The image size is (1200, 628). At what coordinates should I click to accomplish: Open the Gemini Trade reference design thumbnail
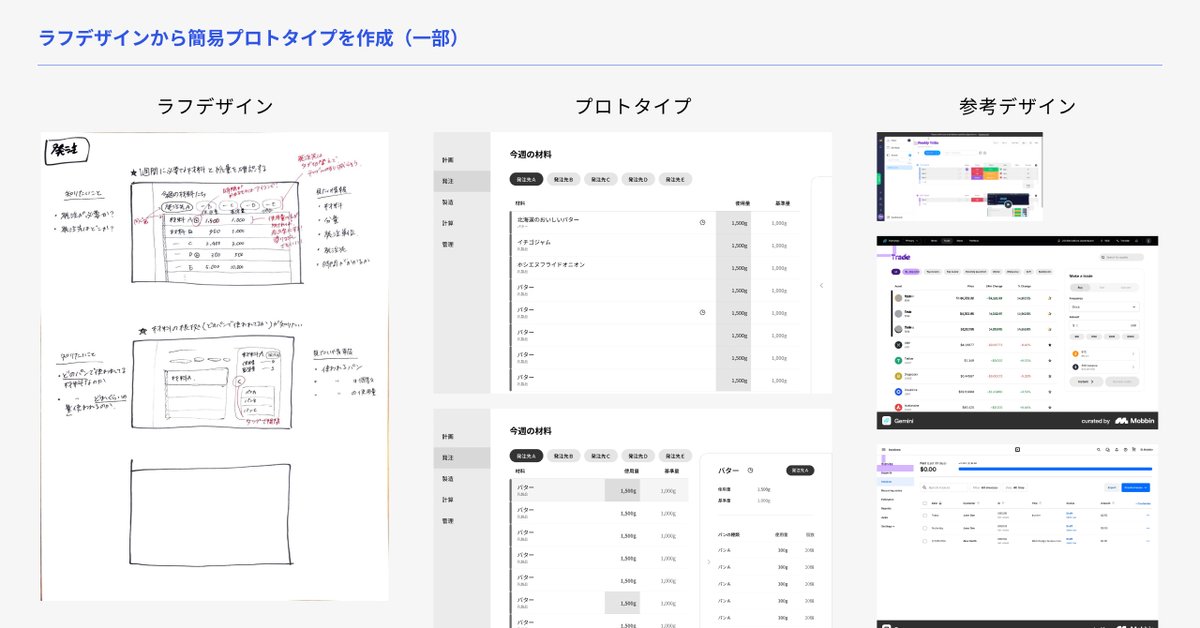coord(1017,333)
